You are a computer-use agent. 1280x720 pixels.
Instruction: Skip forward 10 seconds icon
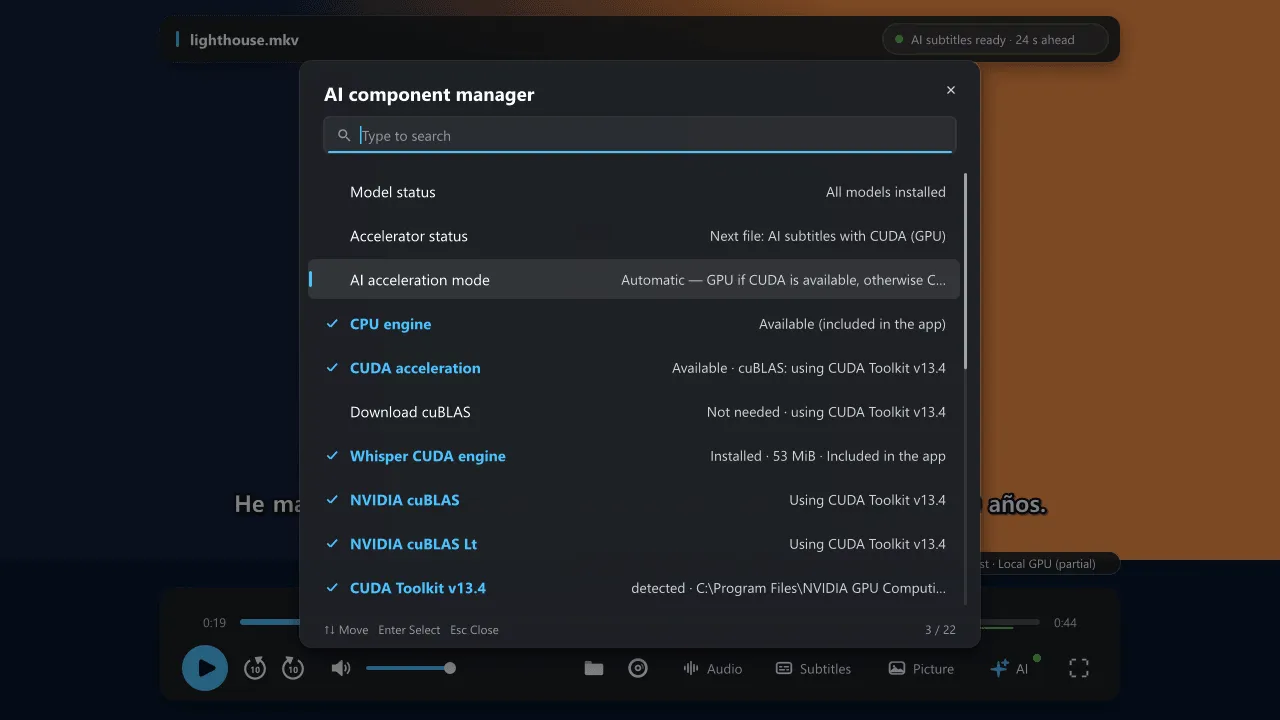point(293,668)
